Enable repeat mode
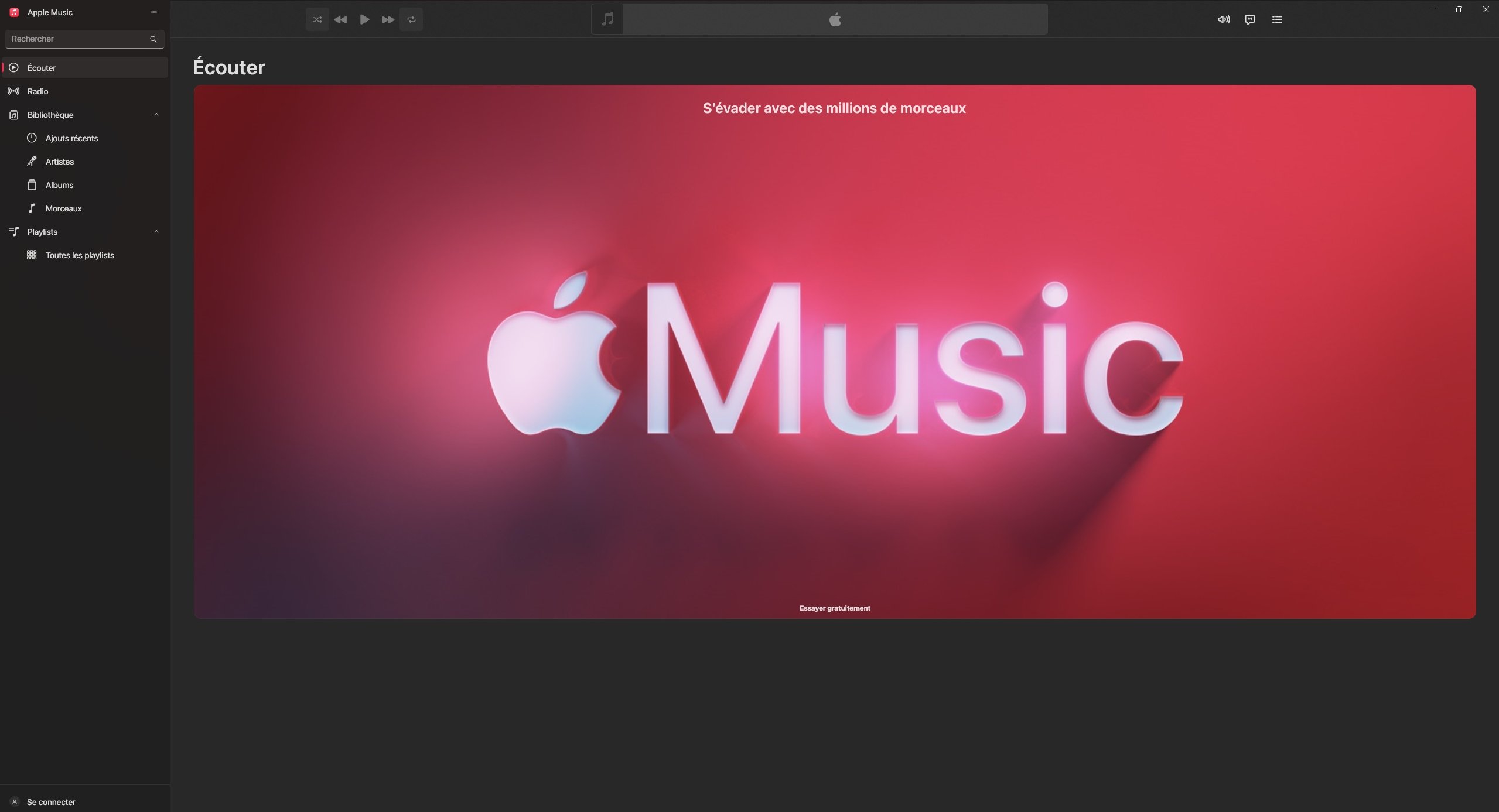Image resolution: width=1499 pixels, height=812 pixels. [x=411, y=19]
